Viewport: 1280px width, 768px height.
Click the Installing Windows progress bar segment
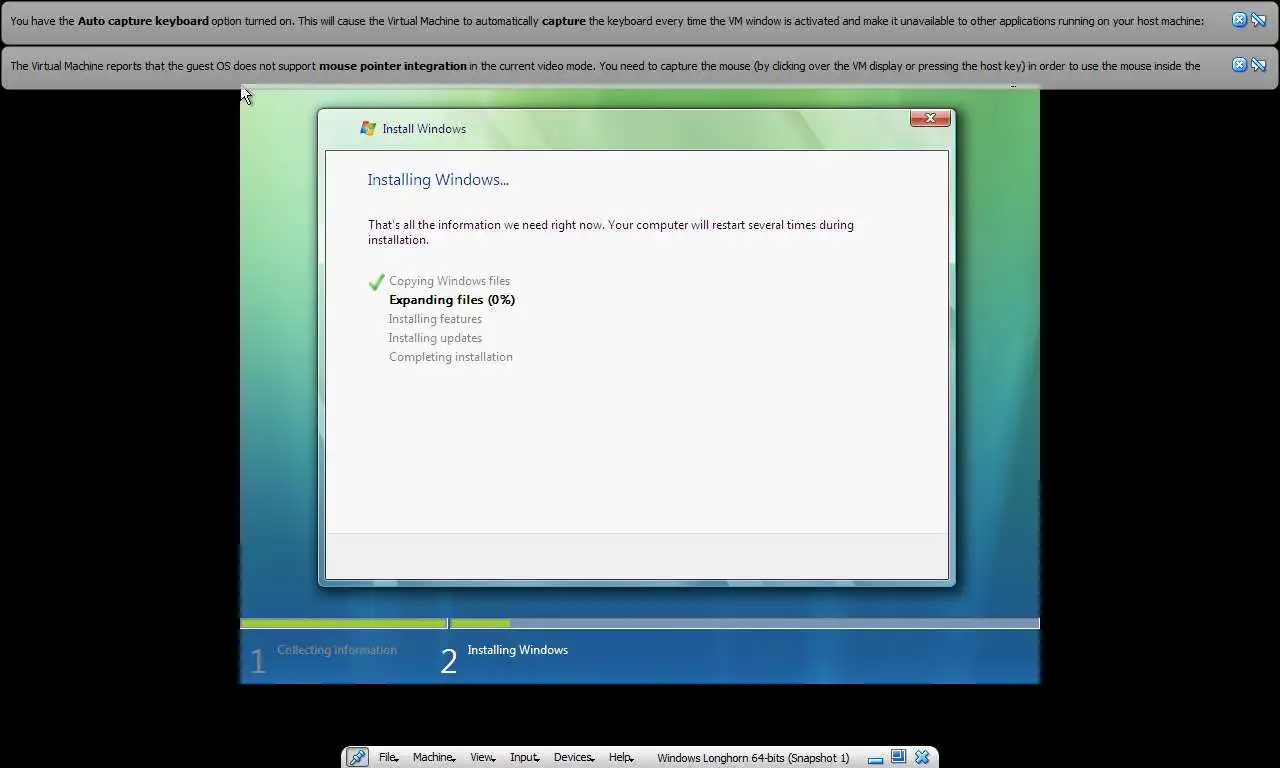(745, 623)
